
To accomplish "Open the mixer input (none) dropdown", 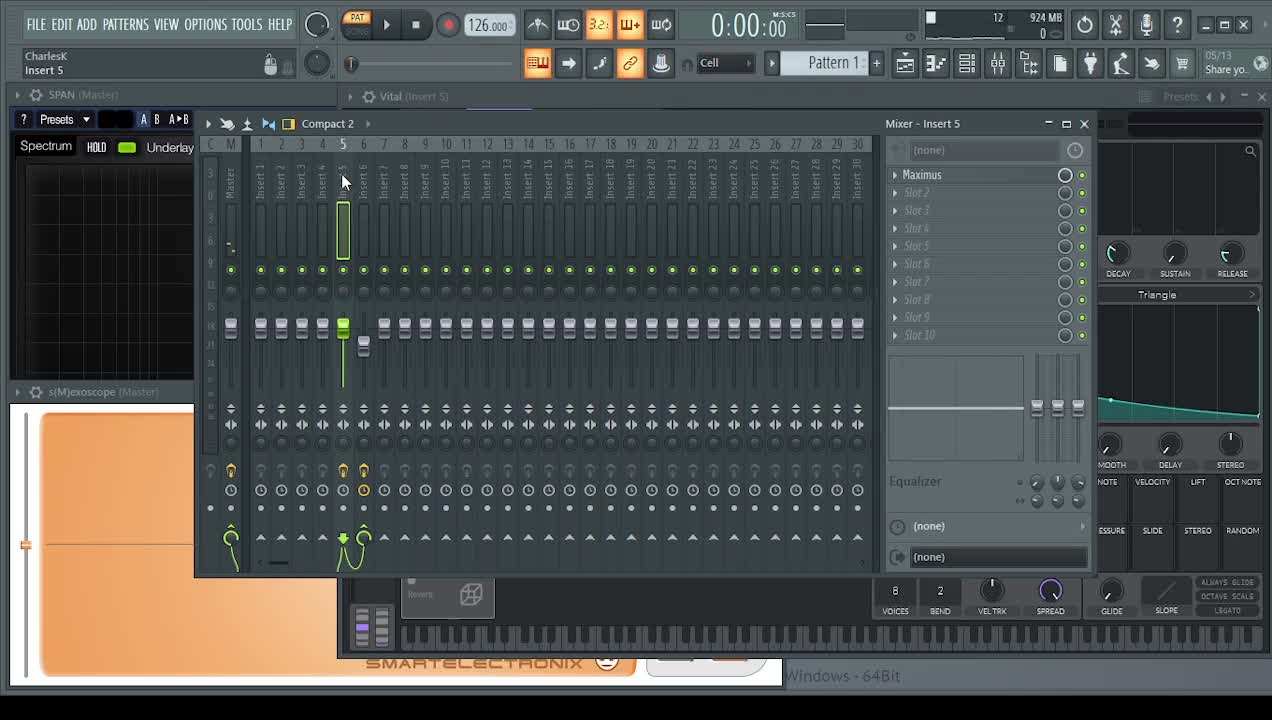I will pyautogui.click(x=984, y=150).
